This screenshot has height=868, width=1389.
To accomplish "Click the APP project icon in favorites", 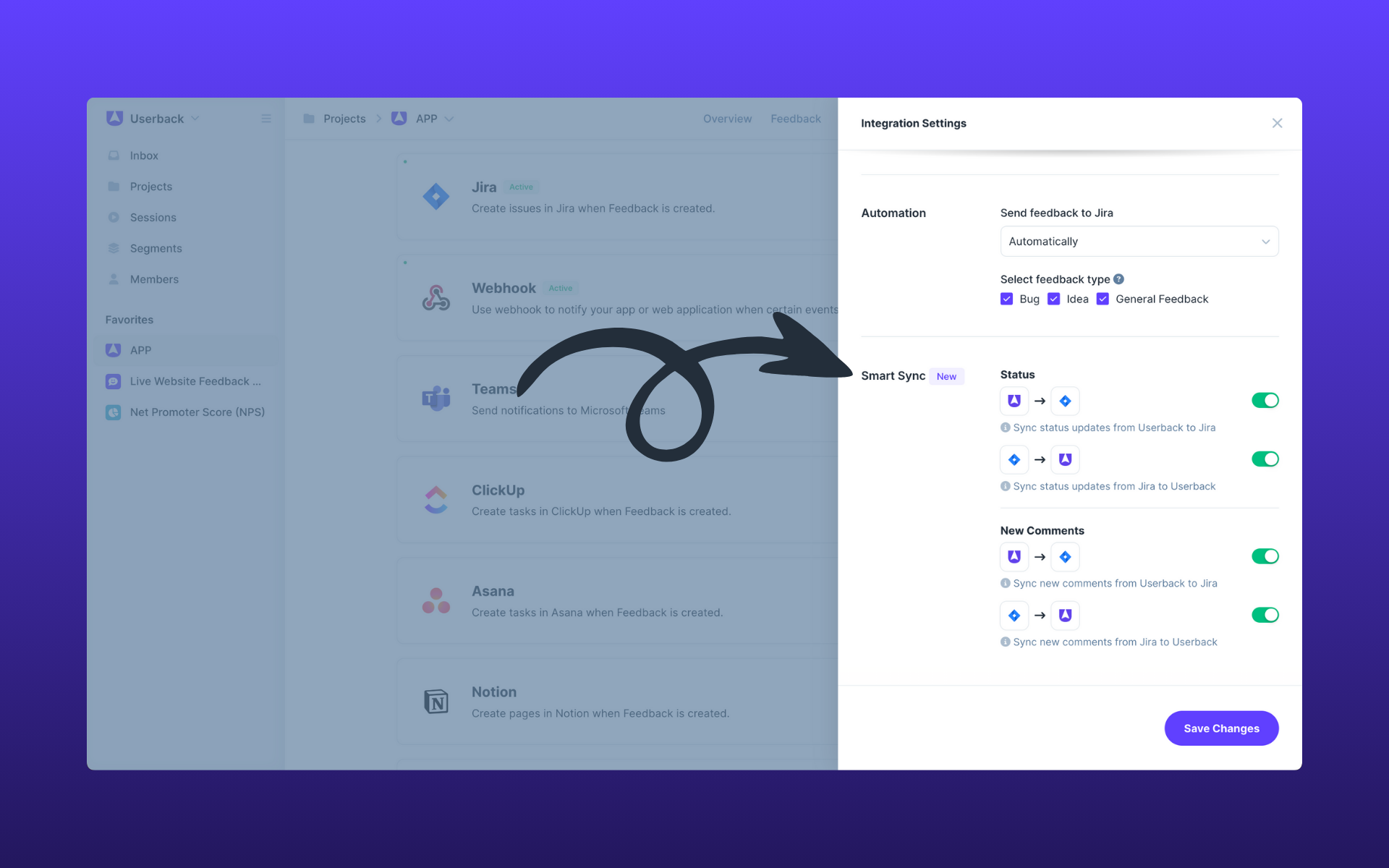I will click(x=114, y=349).
